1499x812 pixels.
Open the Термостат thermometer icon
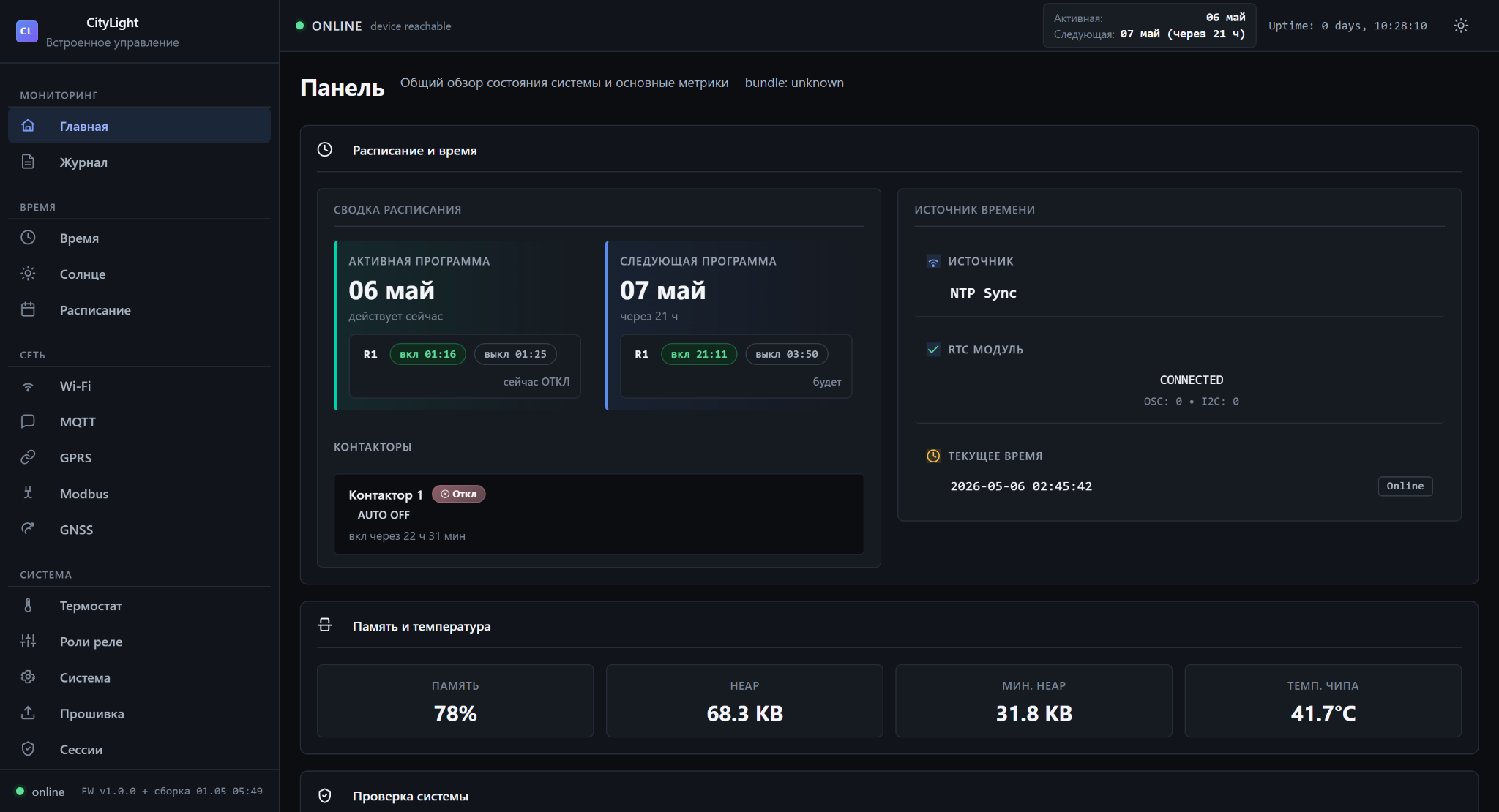(28, 606)
